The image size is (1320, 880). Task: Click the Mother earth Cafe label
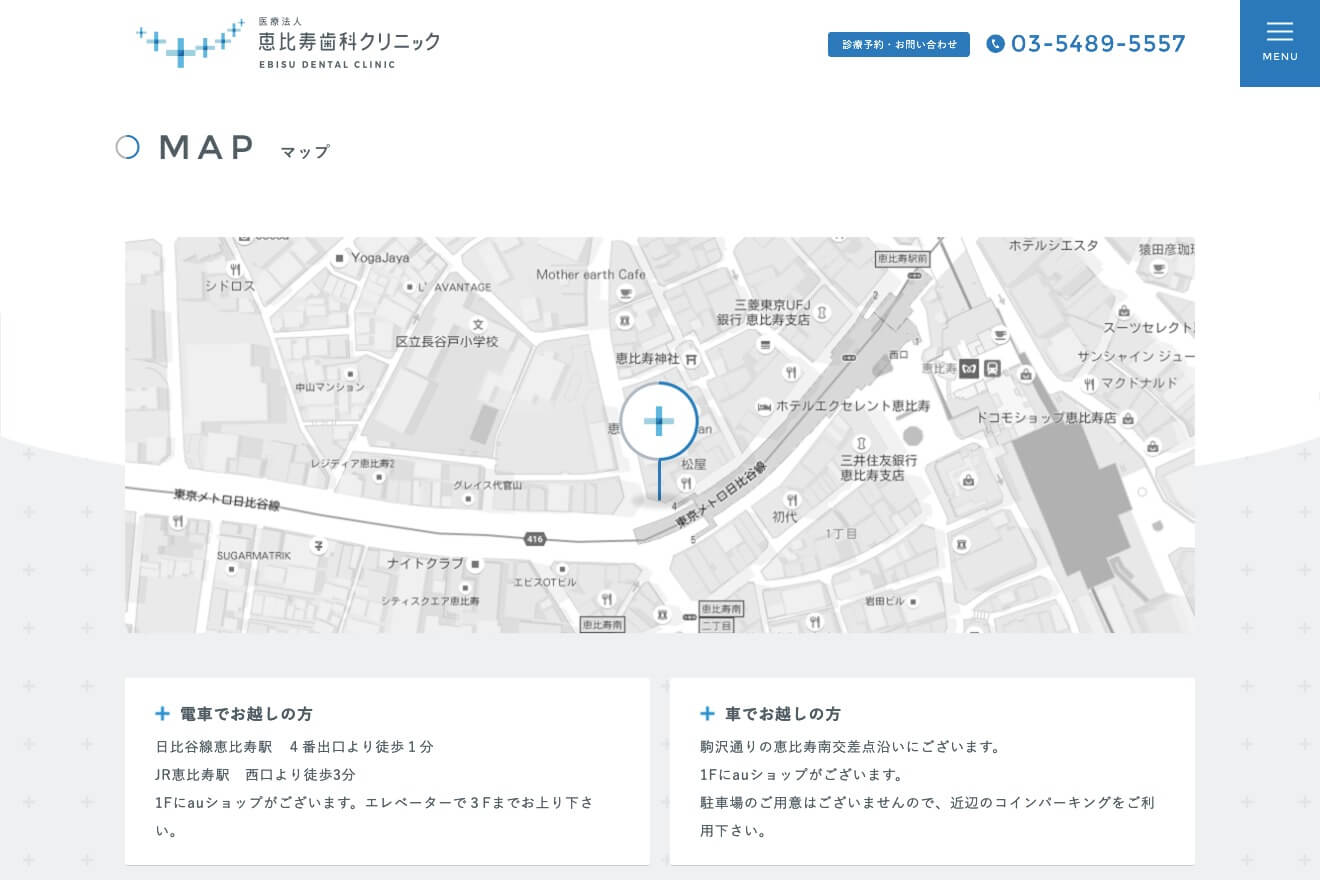pyautogui.click(x=591, y=274)
